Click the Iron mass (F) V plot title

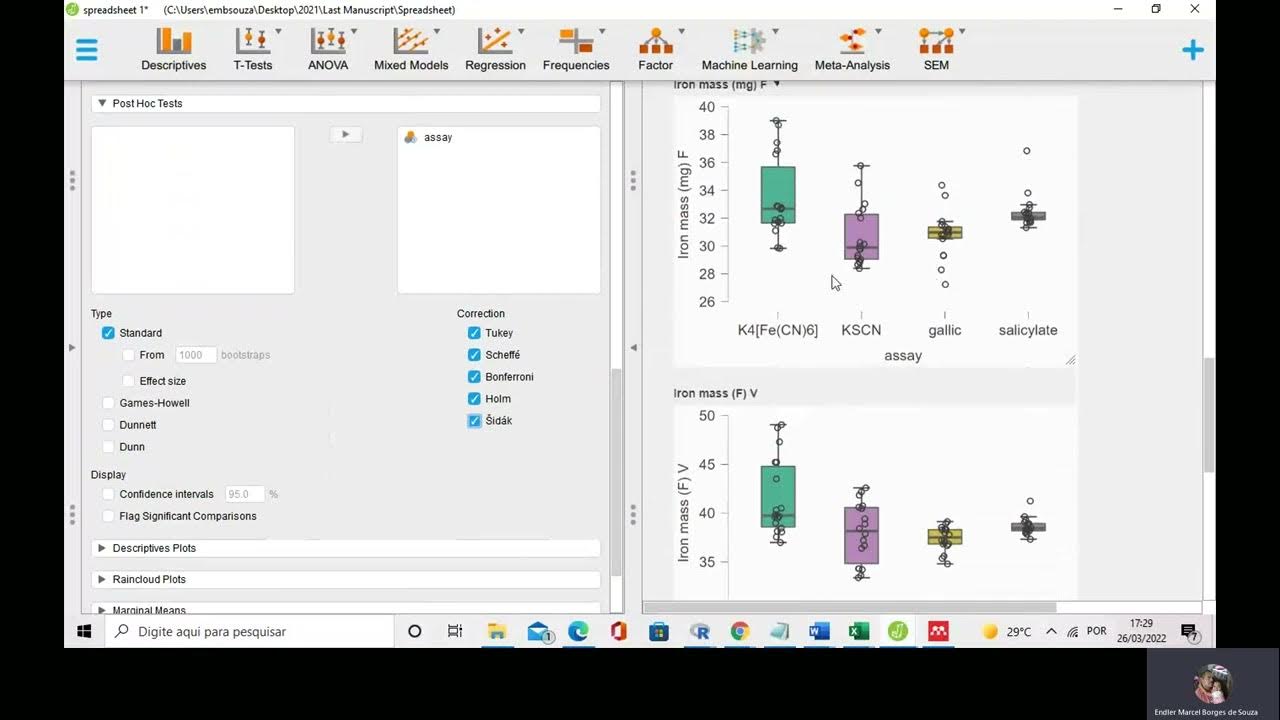click(715, 393)
